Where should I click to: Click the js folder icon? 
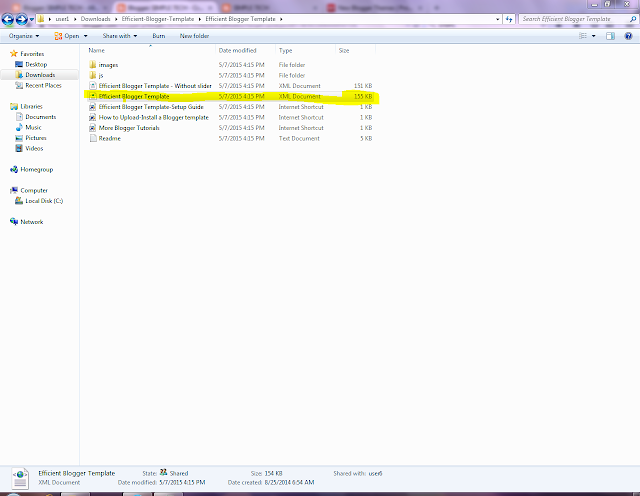click(x=93, y=75)
